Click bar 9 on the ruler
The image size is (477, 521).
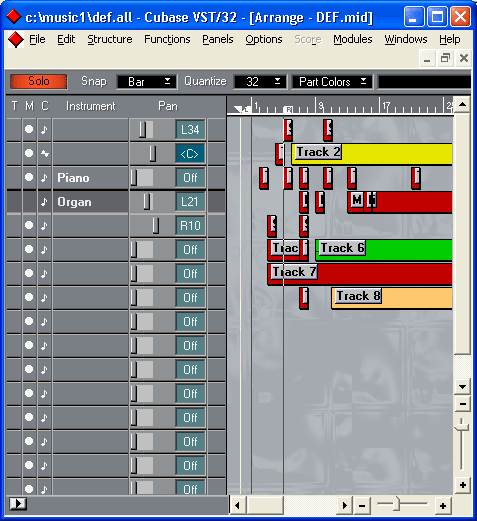pyautogui.click(x=320, y=106)
